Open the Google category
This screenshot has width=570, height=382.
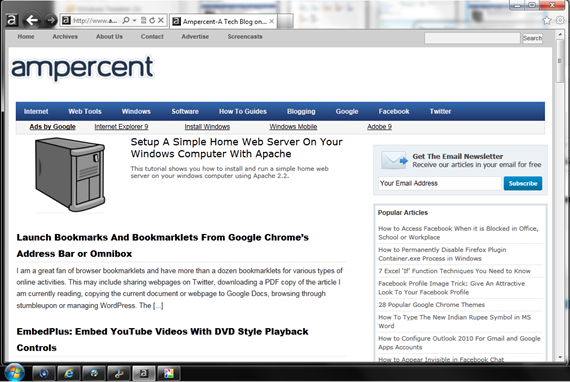pyautogui.click(x=347, y=112)
